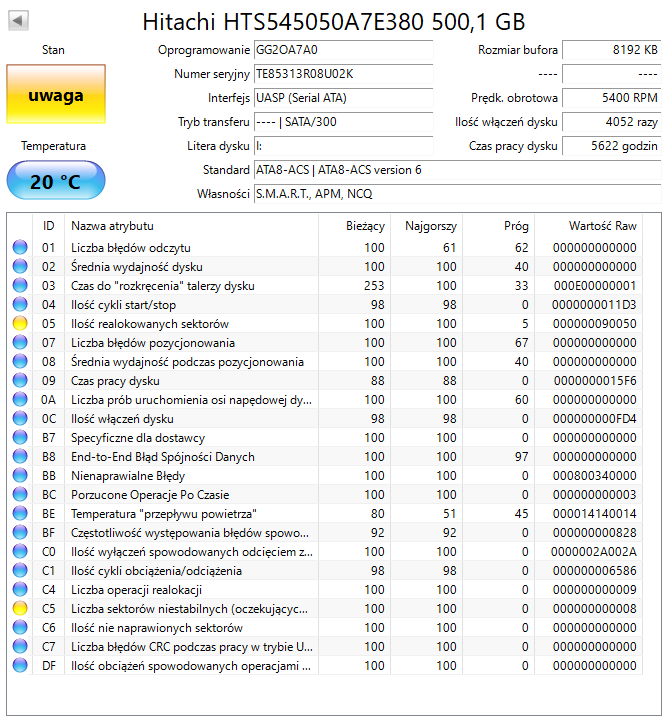The image size is (670, 723).
Task: Click the Oprogramowanie field GG2OA7A0
Action: pos(344,50)
